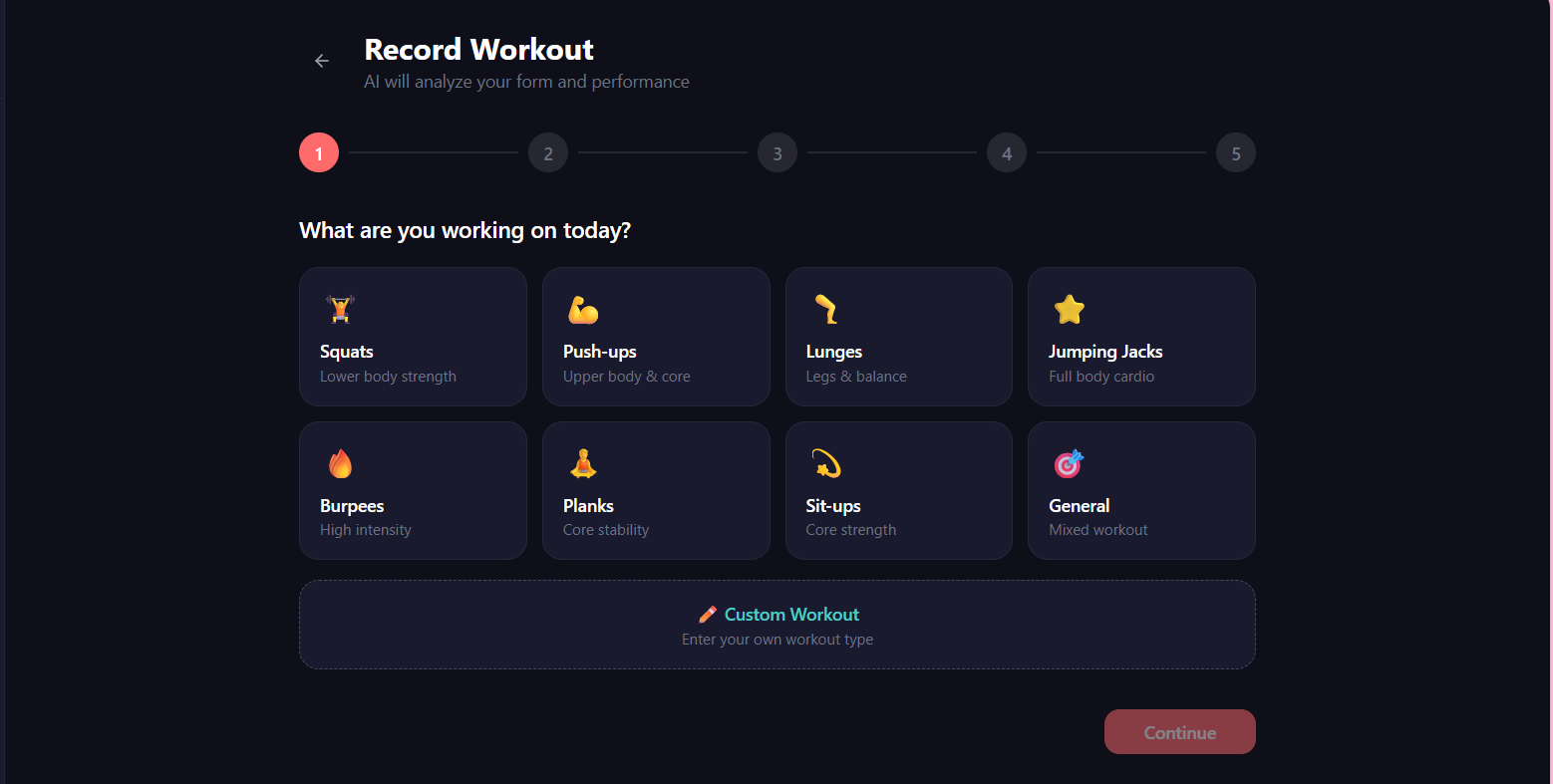The height and width of the screenshot is (784, 1553).
Task: Select the Squats workout card
Action: pyautogui.click(x=413, y=337)
